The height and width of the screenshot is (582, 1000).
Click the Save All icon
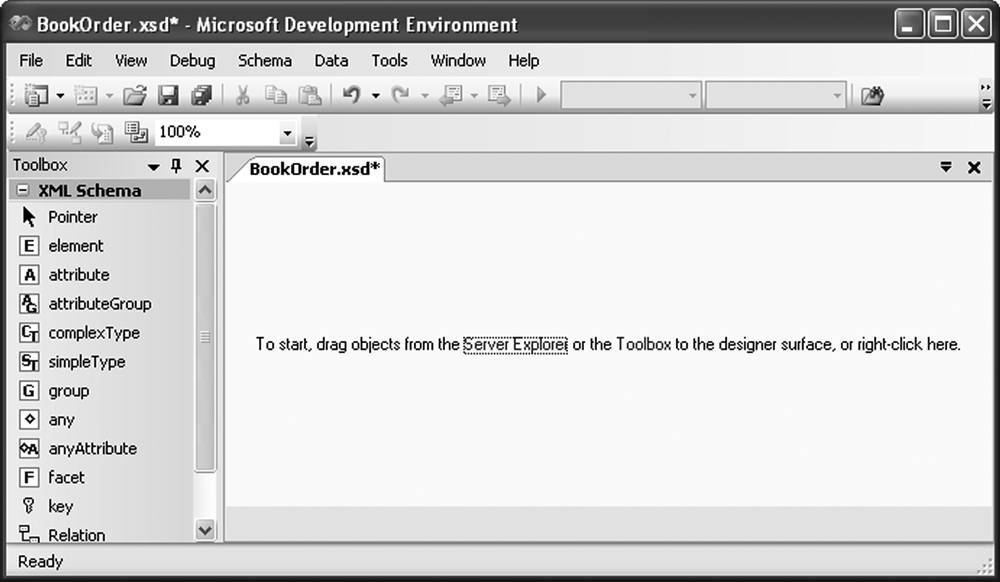coord(202,96)
